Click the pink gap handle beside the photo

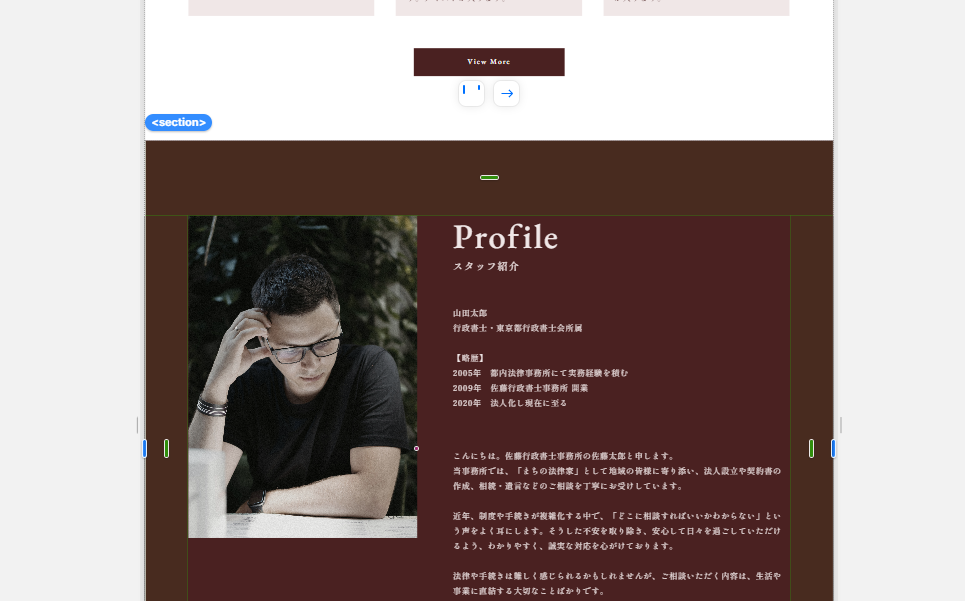[417, 448]
